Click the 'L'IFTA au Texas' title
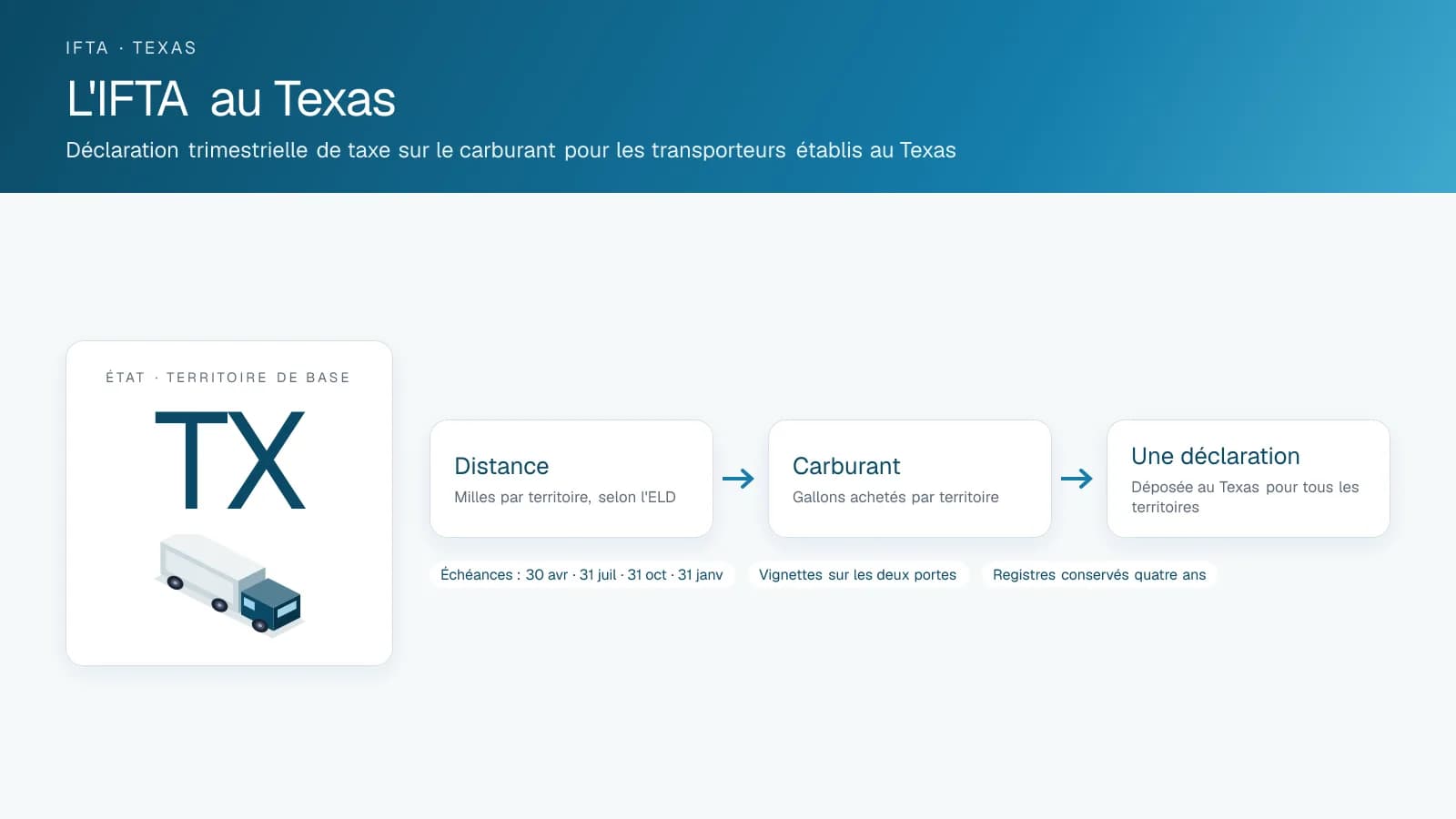 pyautogui.click(x=231, y=98)
